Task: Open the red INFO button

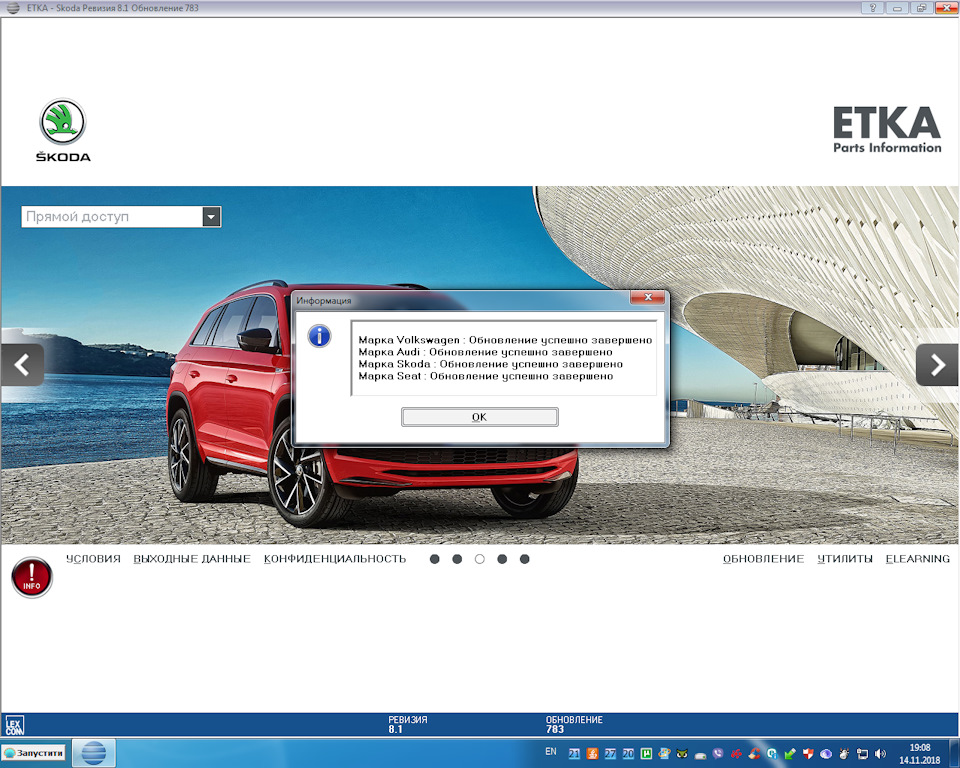Action: (32, 577)
